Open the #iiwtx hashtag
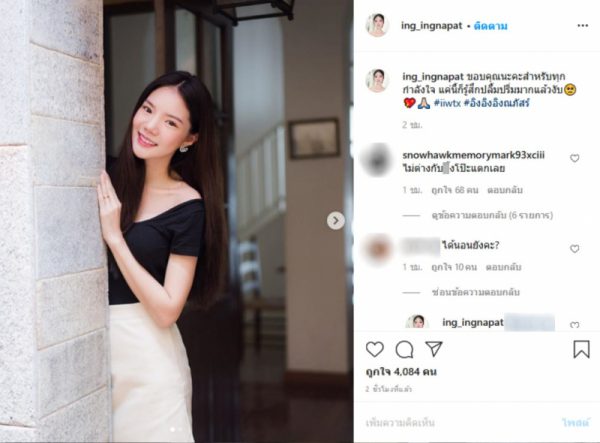The width and height of the screenshot is (600, 443). pos(447,103)
